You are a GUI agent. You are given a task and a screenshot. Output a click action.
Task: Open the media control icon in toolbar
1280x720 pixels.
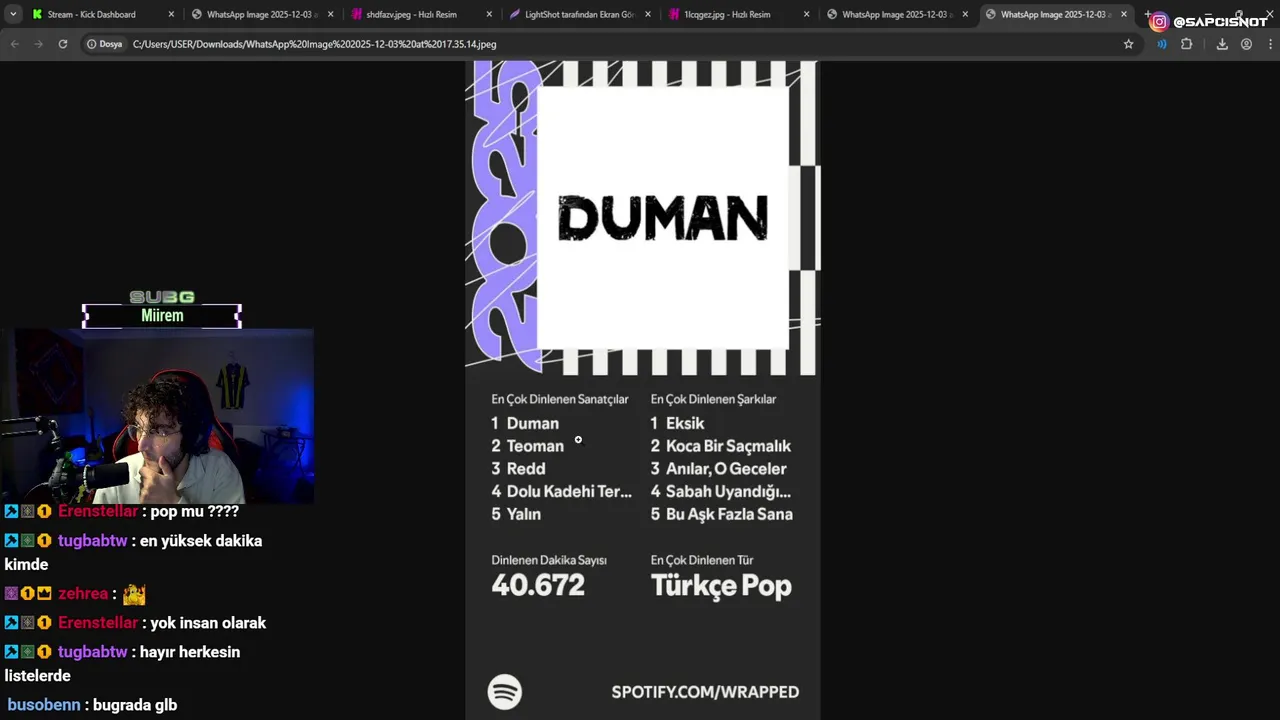1161,44
